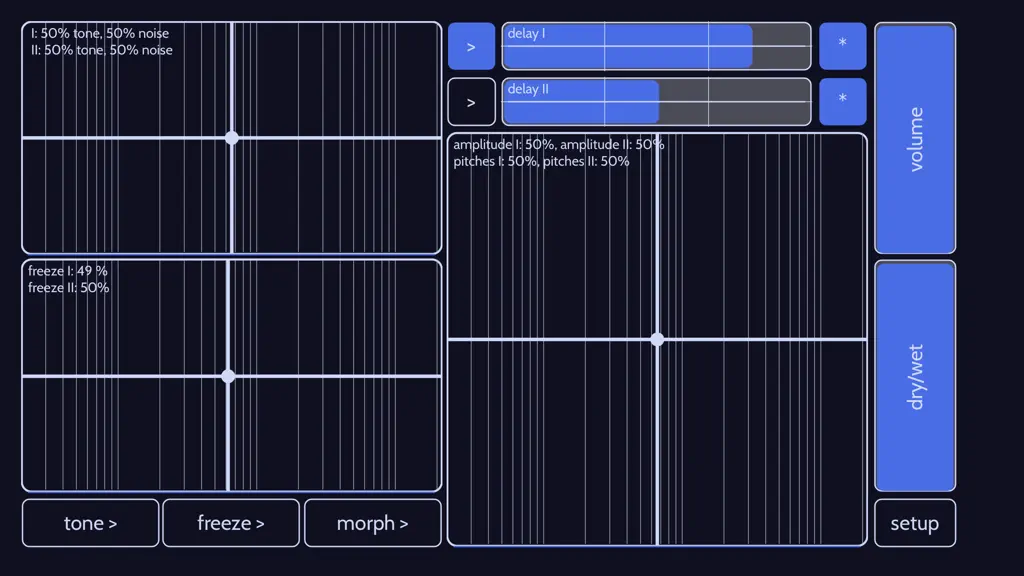Expand the freeze > menu
Screen dimensions: 1024x576
tap(231, 523)
